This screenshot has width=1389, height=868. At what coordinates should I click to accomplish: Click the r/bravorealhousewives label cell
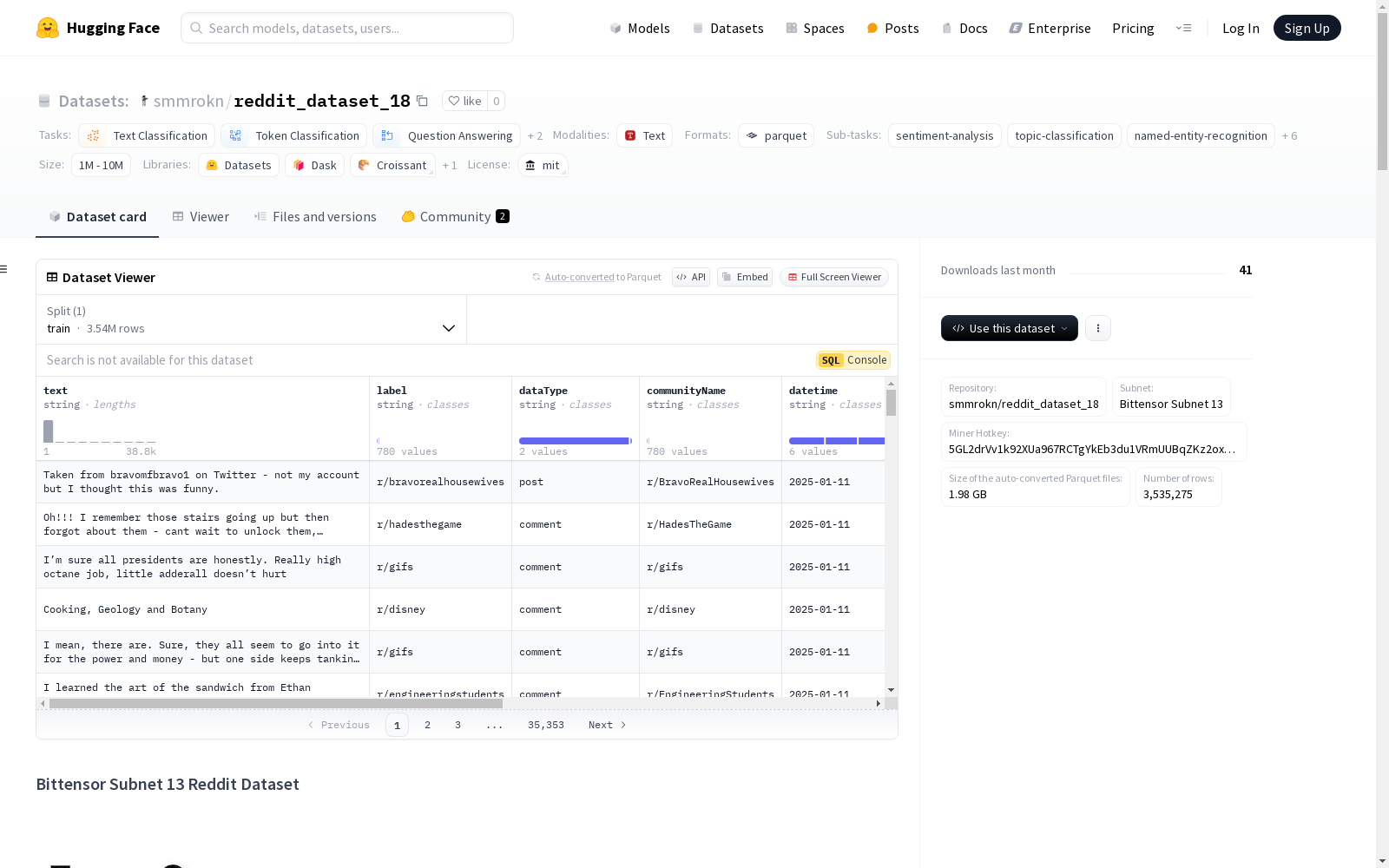pos(440,482)
